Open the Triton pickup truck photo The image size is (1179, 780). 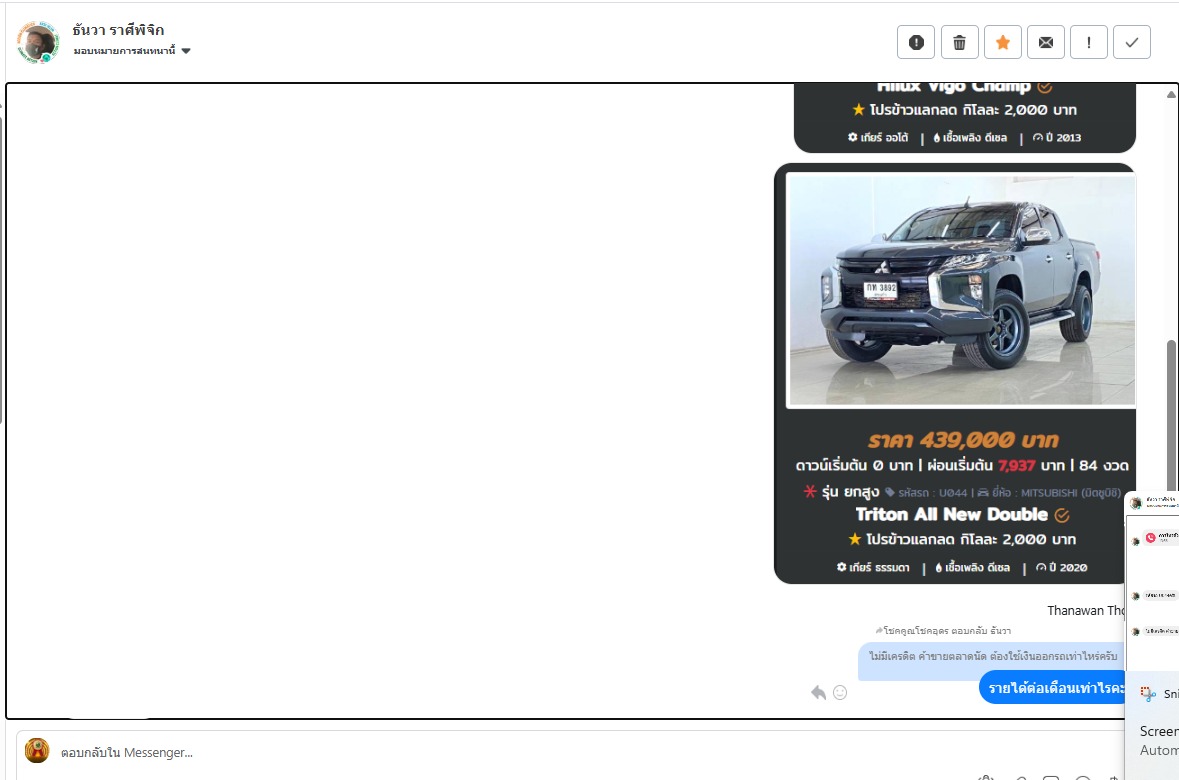click(x=960, y=290)
